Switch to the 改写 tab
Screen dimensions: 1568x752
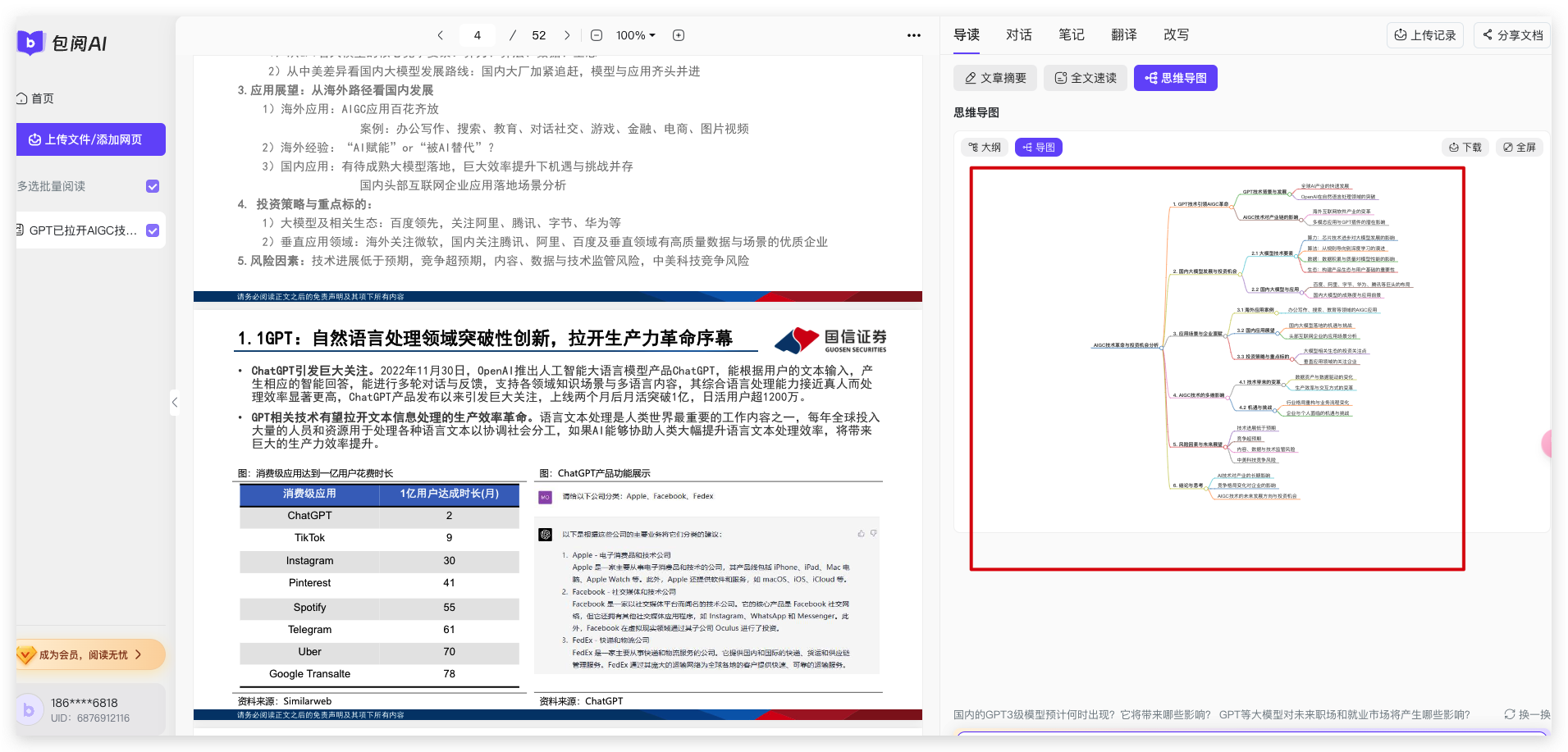[x=1177, y=34]
